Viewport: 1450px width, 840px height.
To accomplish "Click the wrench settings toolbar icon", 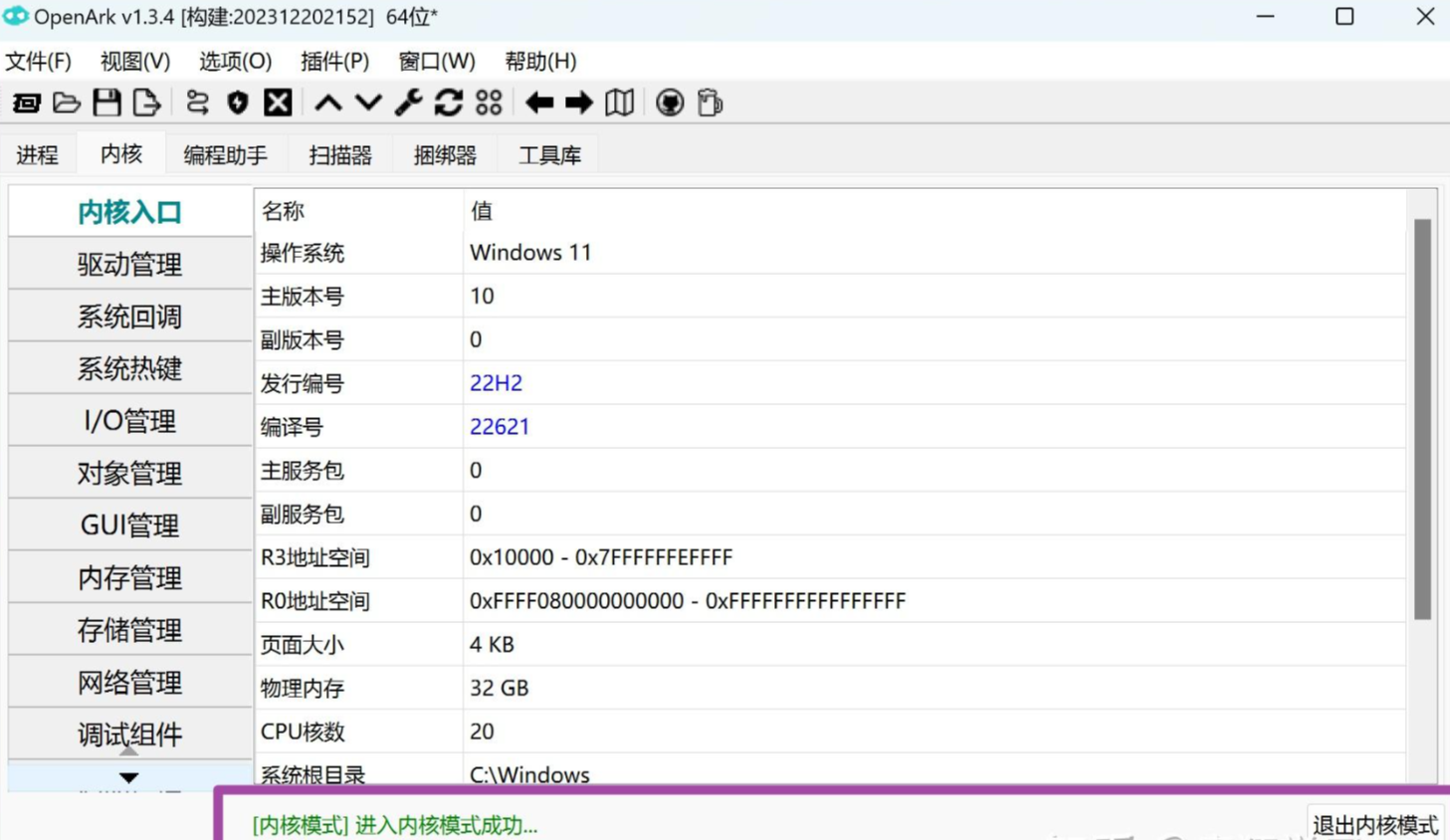I will click(408, 103).
